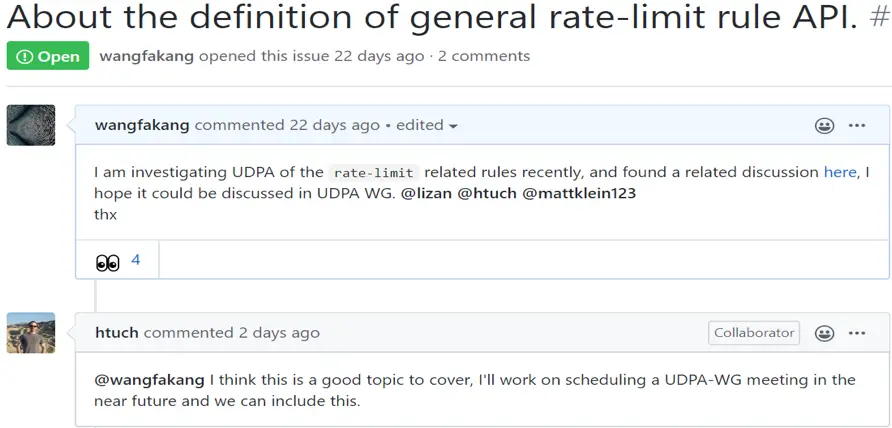Open options menu on htuch's comment

tap(857, 333)
